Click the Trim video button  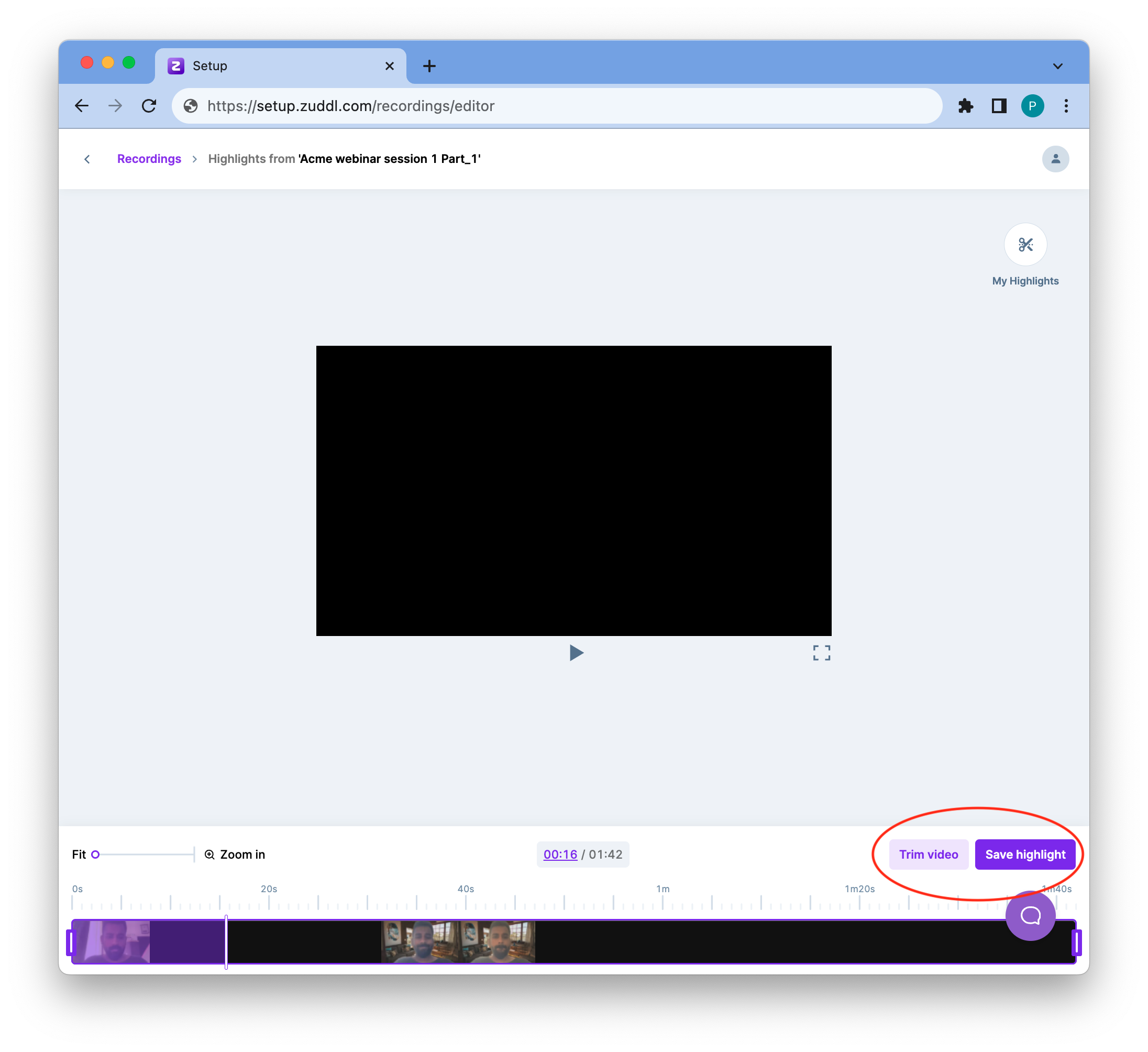pyautogui.click(x=928, y=854)
